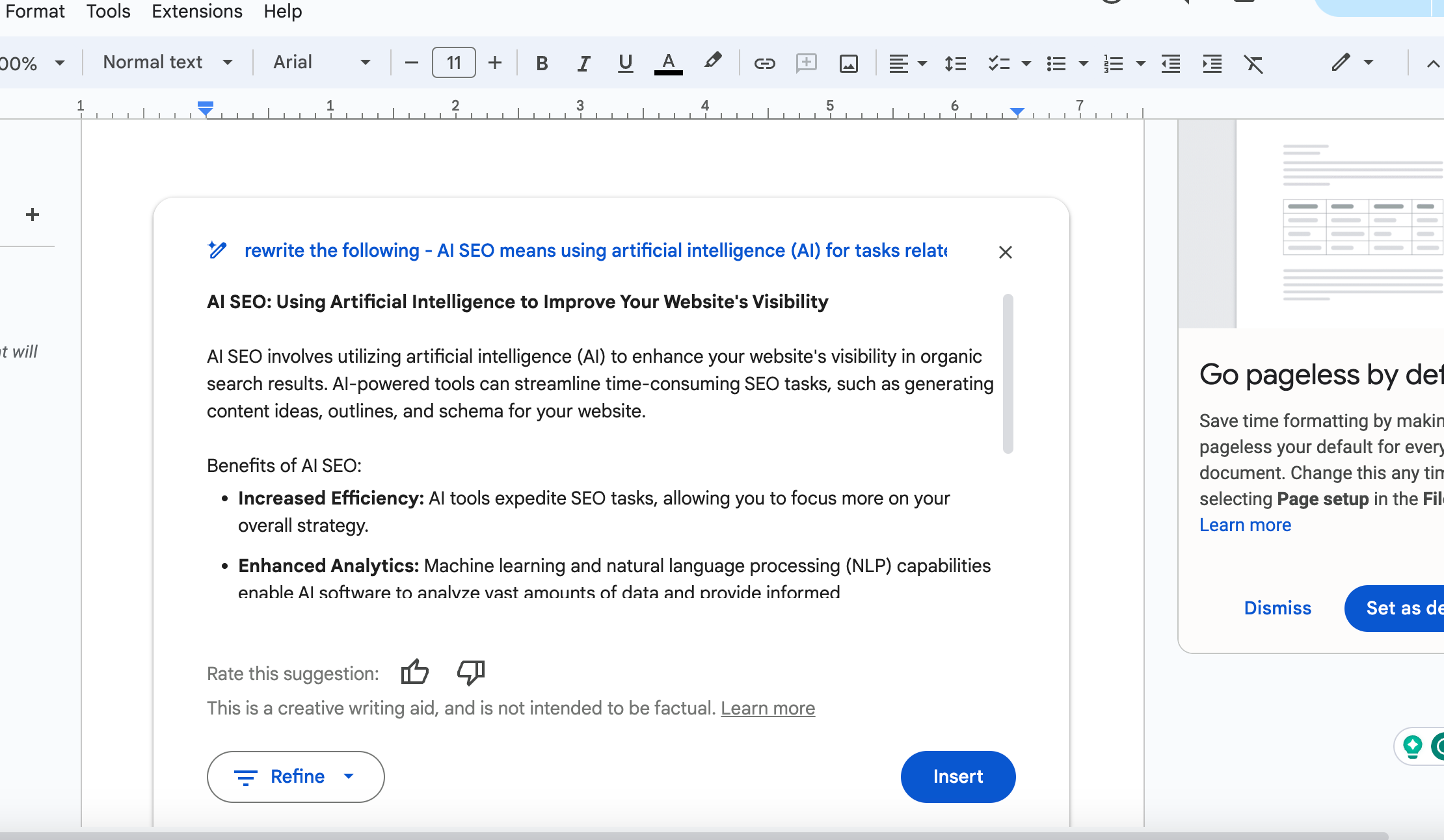Open the checklist options dropdown arrow
Screen dimensions: 1444x840
(1026, 63)
